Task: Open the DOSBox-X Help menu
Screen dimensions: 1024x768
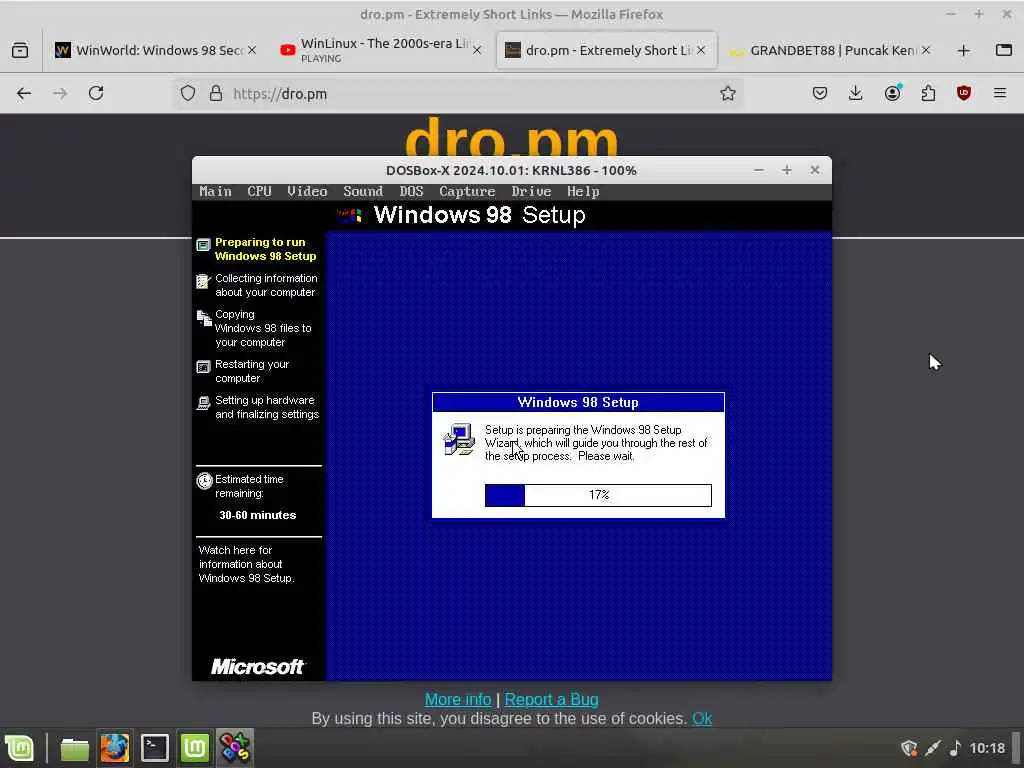Action: coord(583,191)
